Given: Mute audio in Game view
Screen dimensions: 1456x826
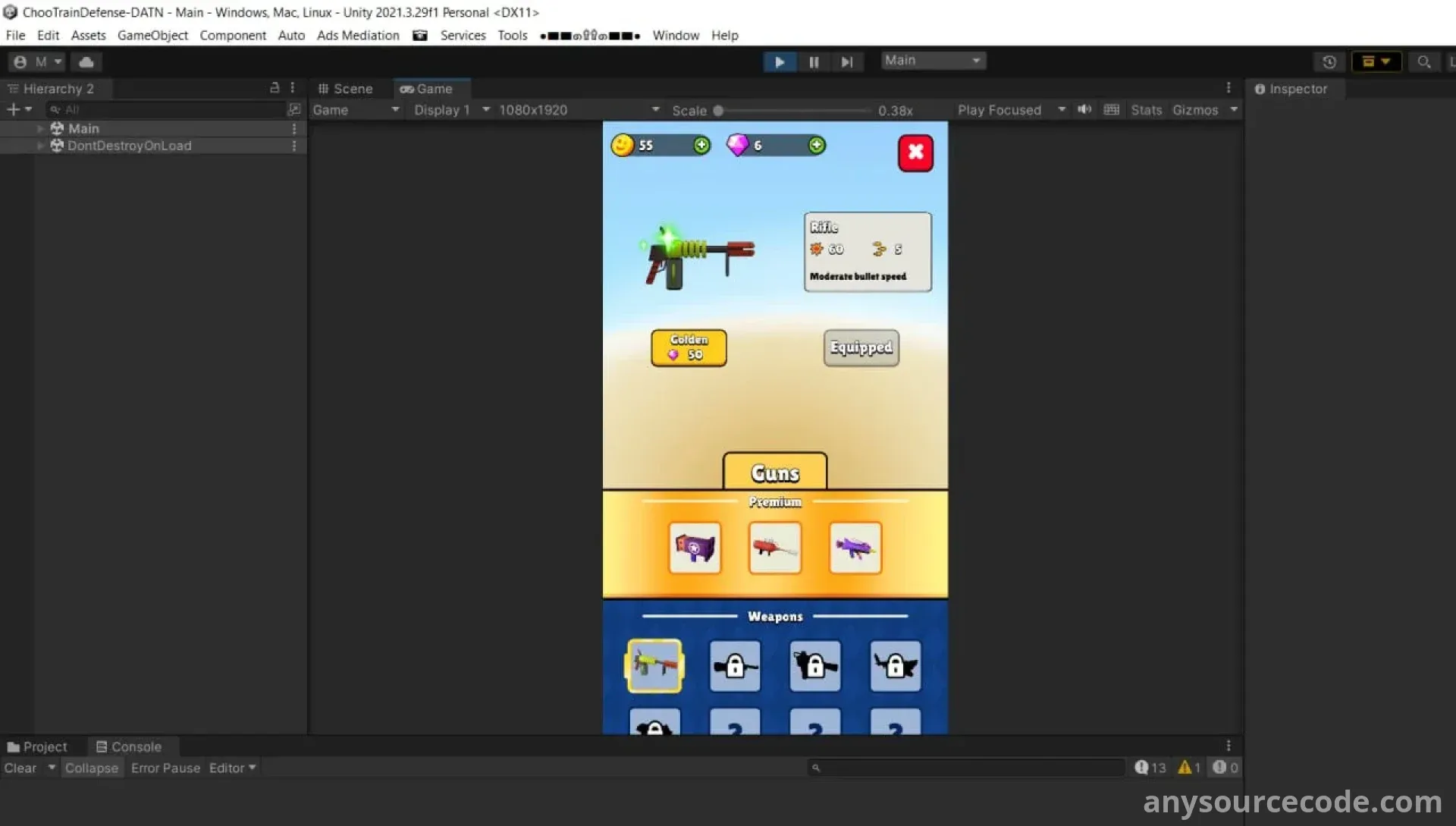Looking at the screenshot, I should [x=1084, y=110].
